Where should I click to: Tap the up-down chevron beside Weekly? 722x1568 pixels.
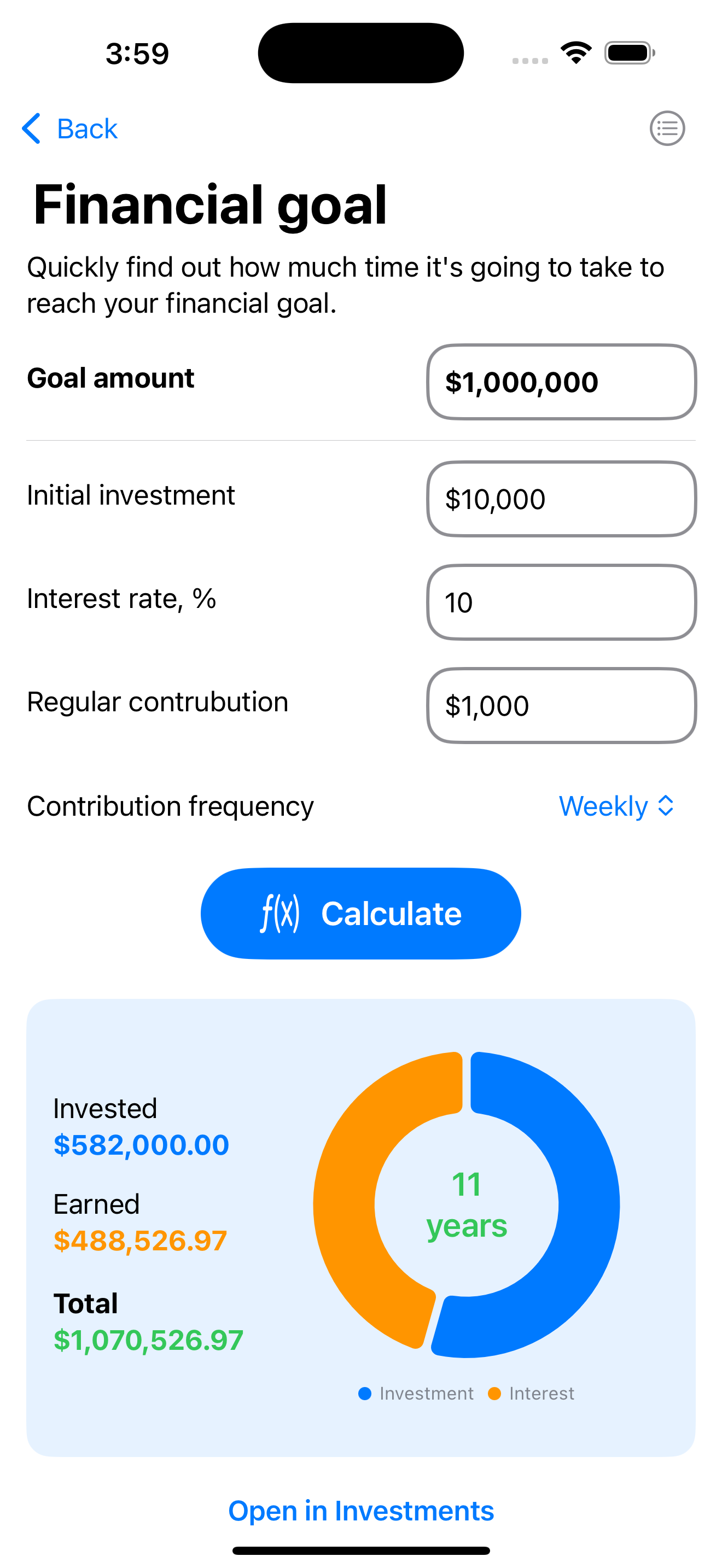666,806
